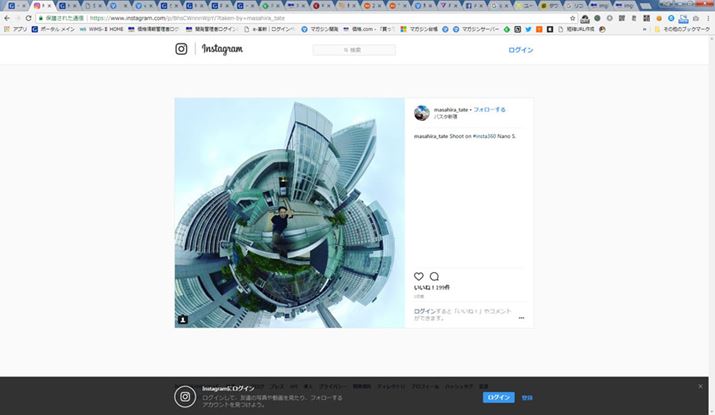Open masahira_tate's profile avatar
This screenshot has height=415, width=715.
[x=421, y=113]
